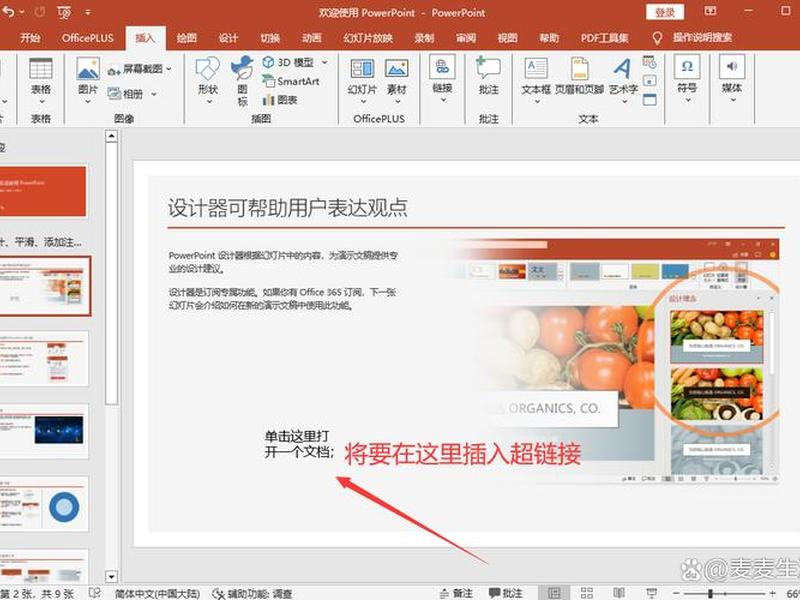Open the quick access toolbar customize dropdown
800x600 pixels.
click(88, 12)
